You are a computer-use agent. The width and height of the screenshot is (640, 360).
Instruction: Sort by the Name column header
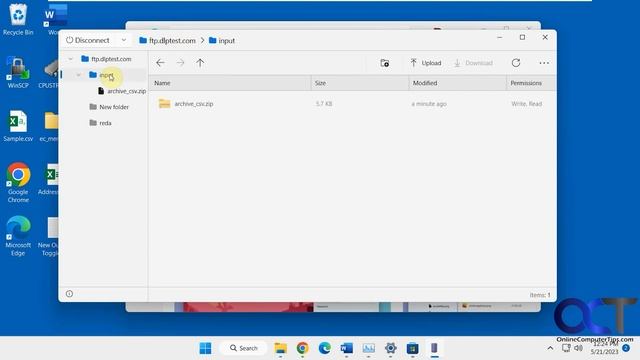229,83
